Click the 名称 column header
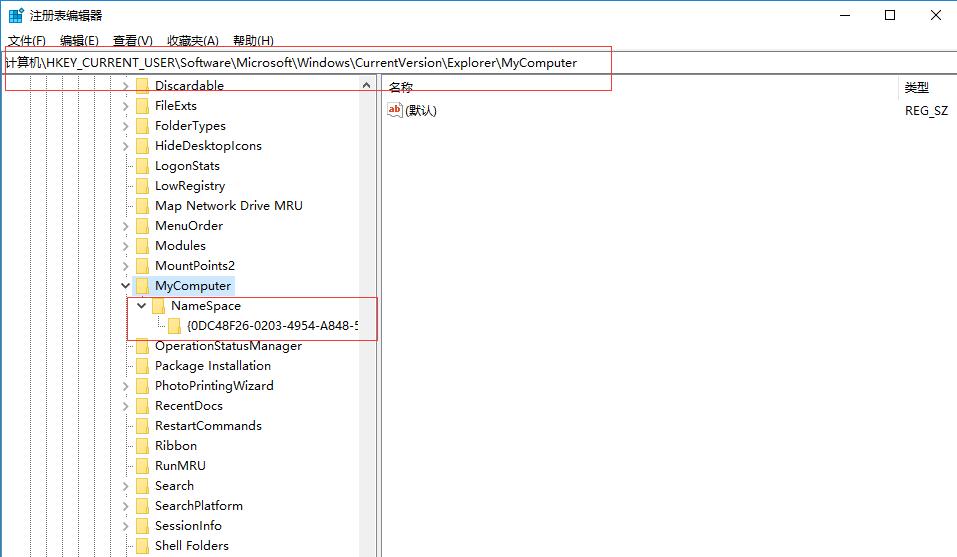The height and width of the screenshot is (557, 957). pos(401,88)
